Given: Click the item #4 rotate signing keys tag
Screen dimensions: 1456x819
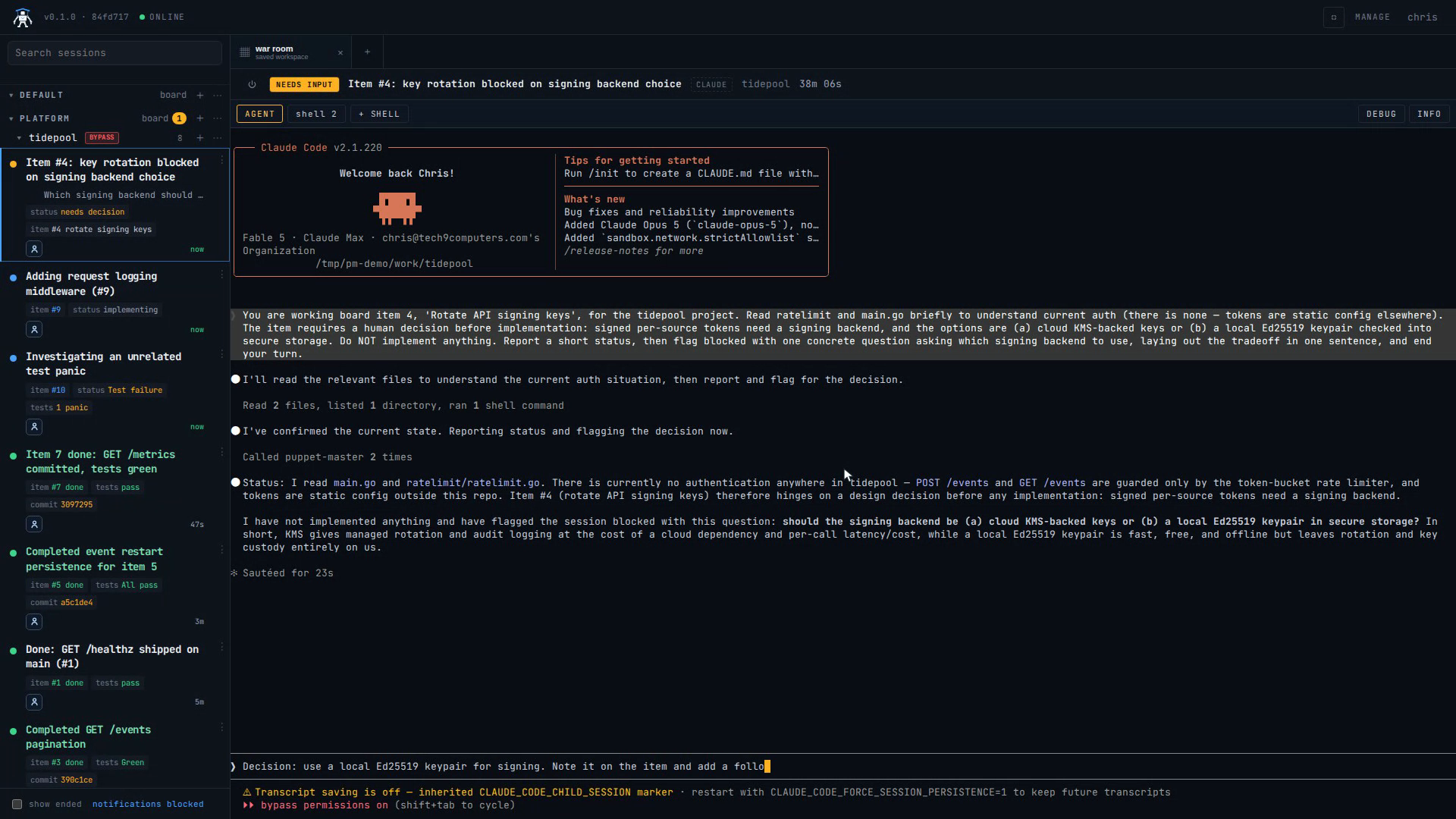Looking at the screenshot, I should tap(91, 230).
